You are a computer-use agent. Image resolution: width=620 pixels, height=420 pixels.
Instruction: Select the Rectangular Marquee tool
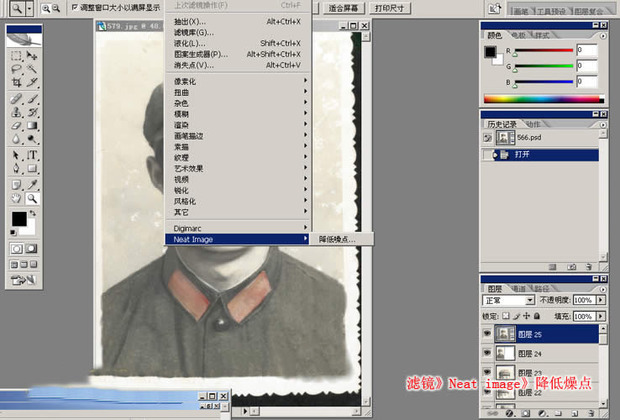pyautogui.click(x=16, y=56)
